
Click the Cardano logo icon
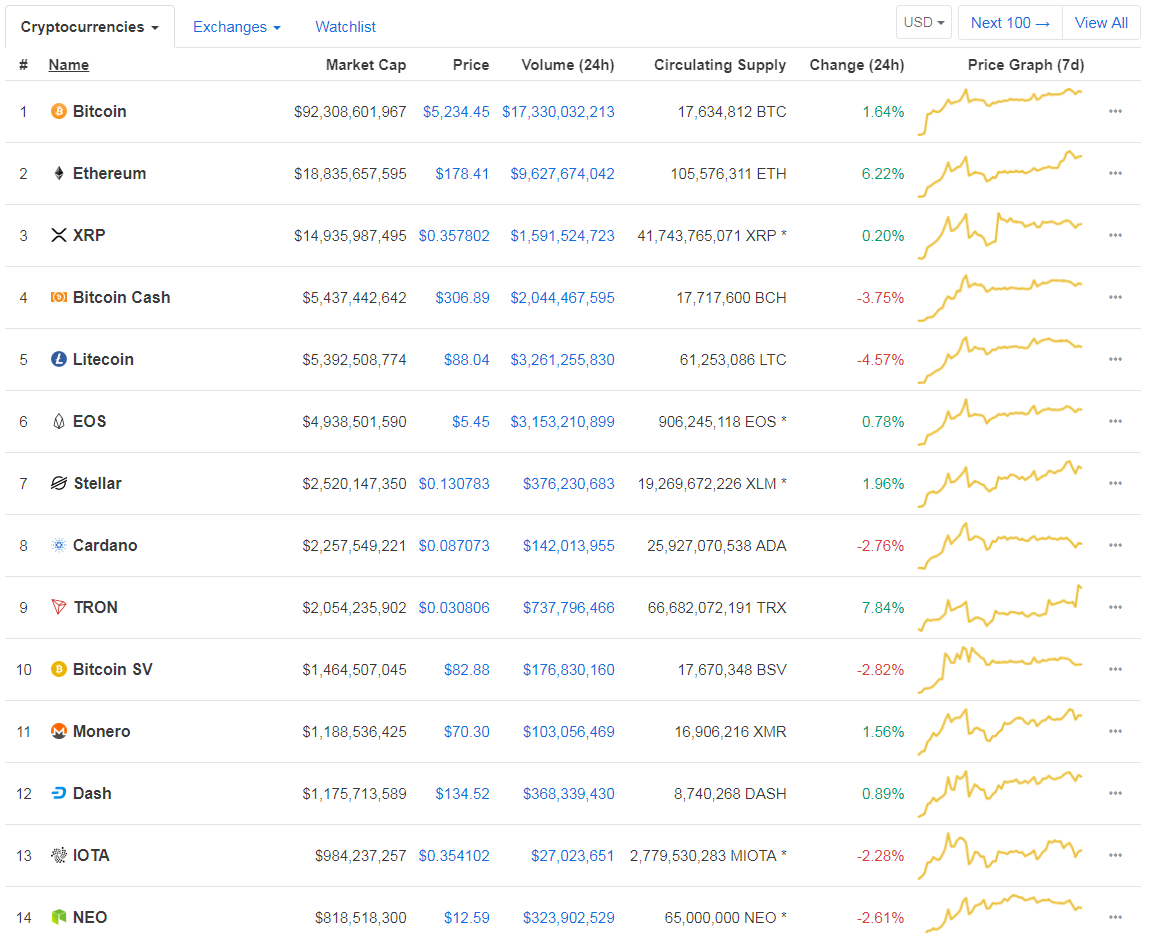(x=59, y=545)
